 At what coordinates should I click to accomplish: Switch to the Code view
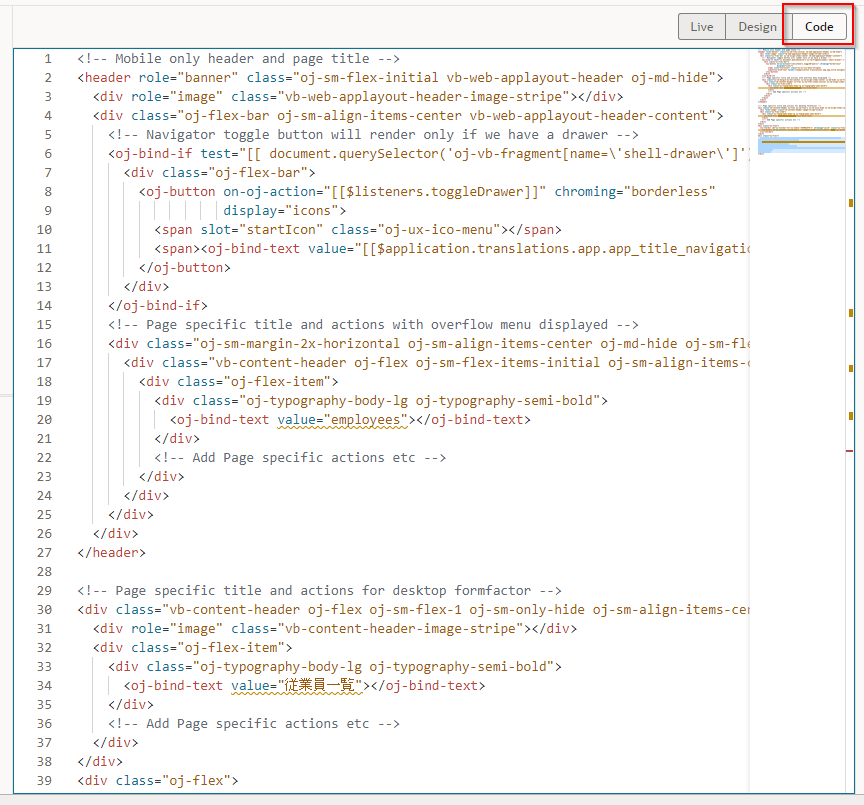click(818, 27)
